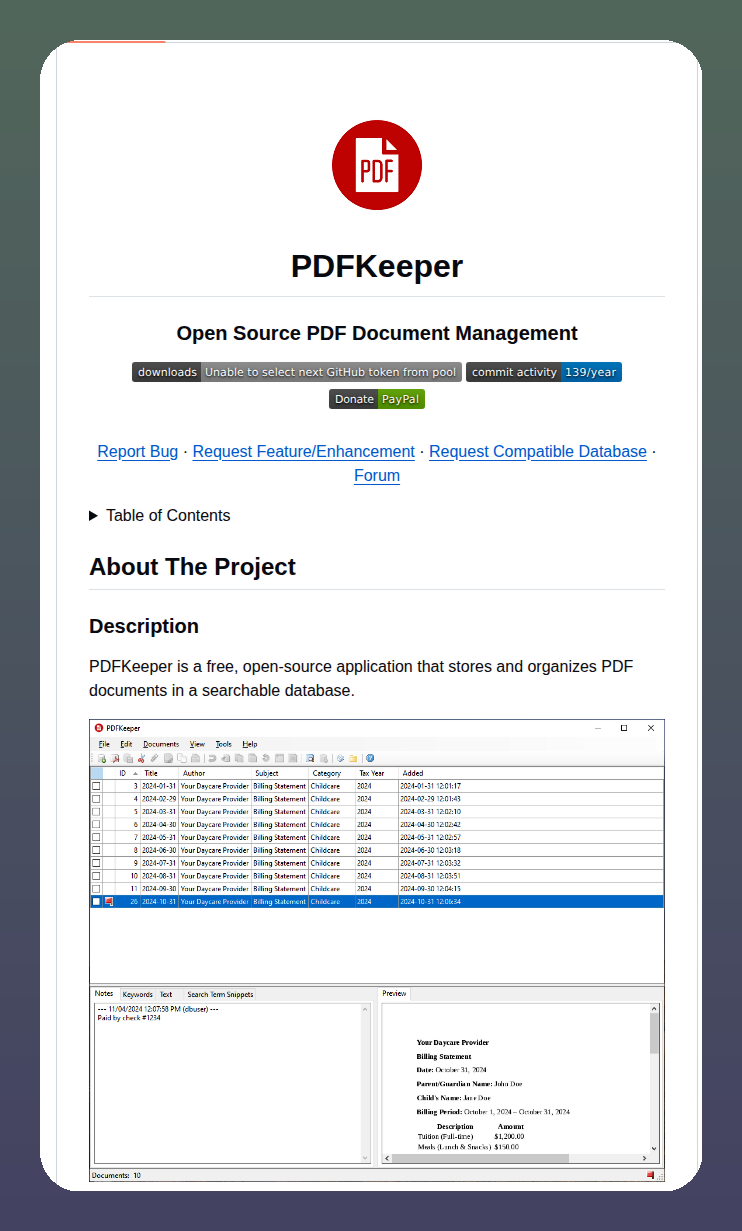Sort by the Title column header
This screenshot has height=1231, width=742.
[159, 773]
